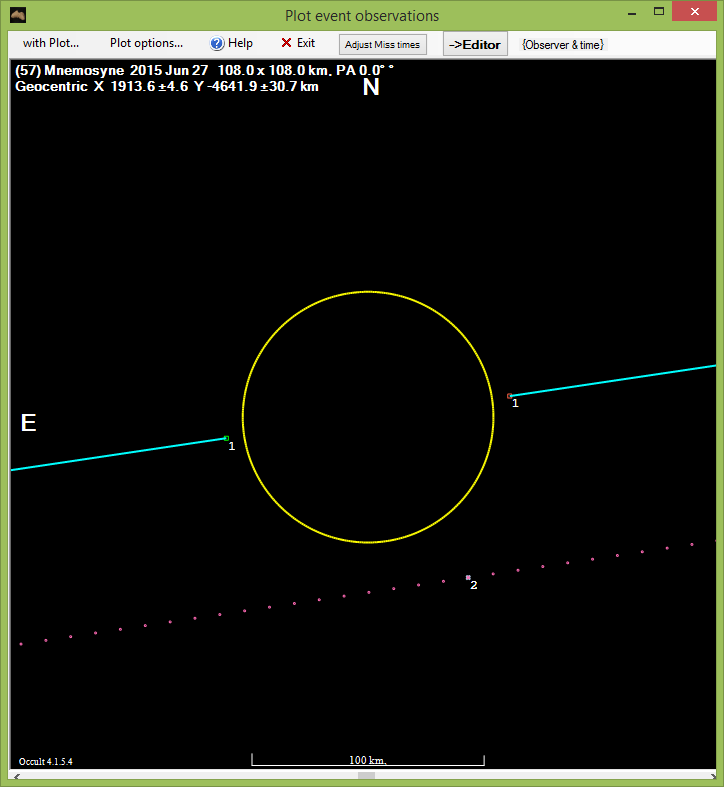Open the 'Plot options...' menu

(x=146, y=43)
